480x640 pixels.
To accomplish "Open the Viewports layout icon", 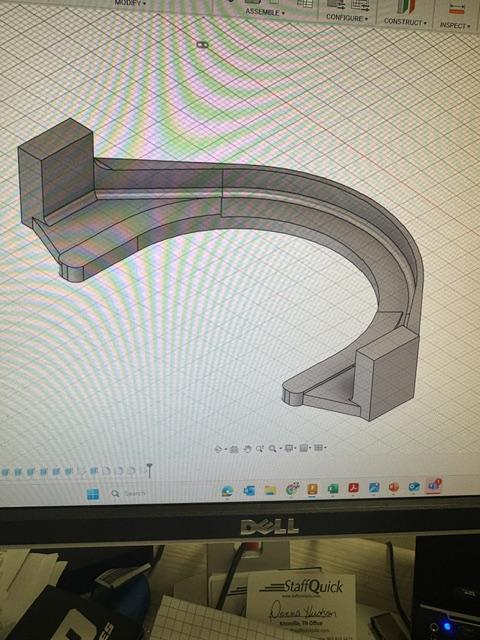I will 318,448.
